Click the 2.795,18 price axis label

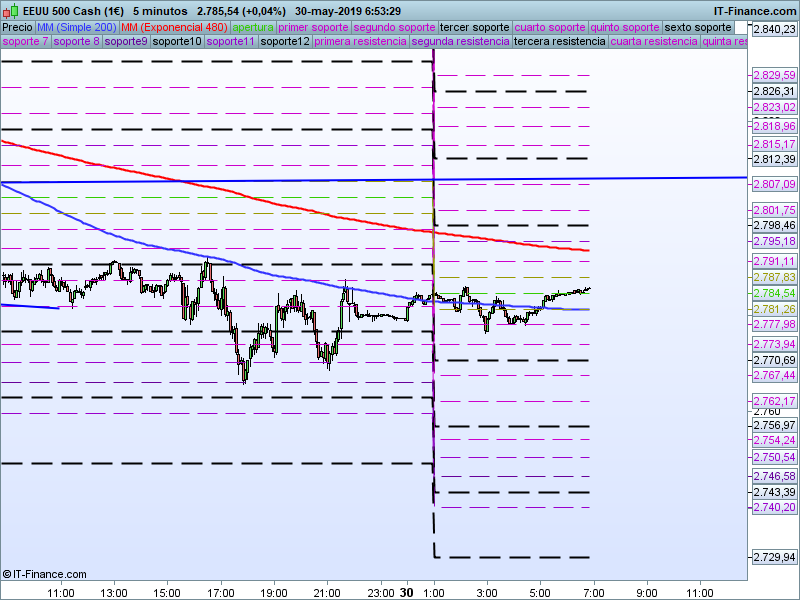click(x=774, y=241)
